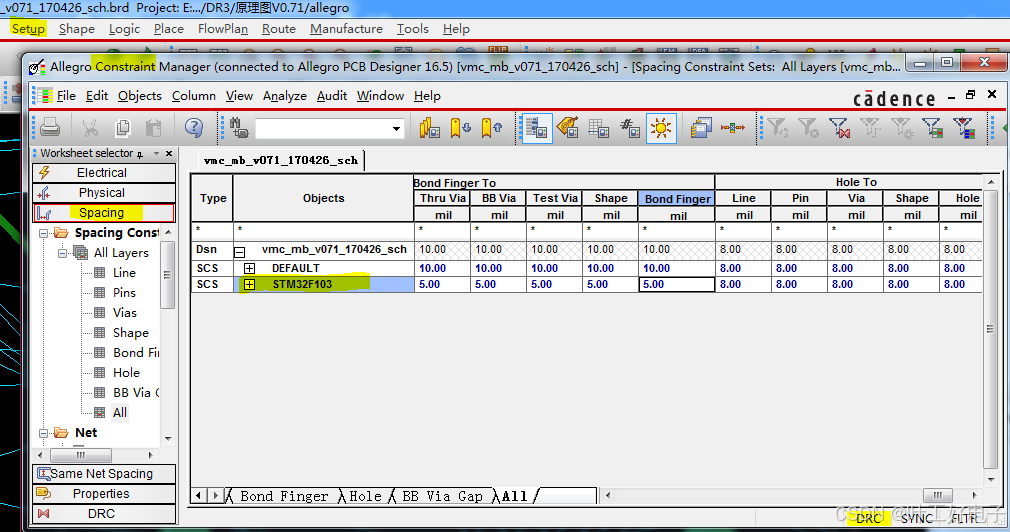Viewport: 1010px width, 532px height.
Task: Click the lightning icon on the Electrical button
Action: [x=44, y=173]
